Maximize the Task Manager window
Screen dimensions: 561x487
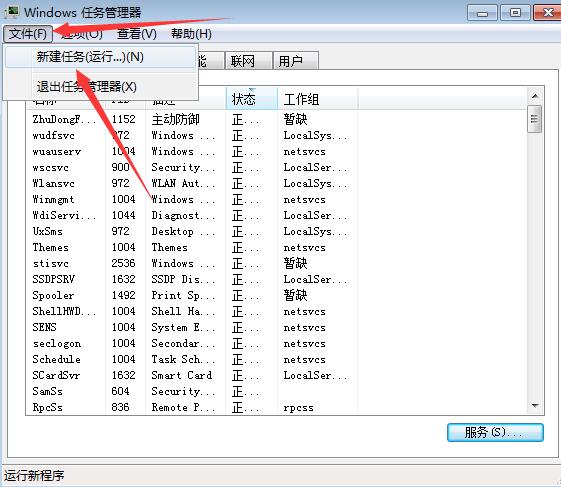515,13
